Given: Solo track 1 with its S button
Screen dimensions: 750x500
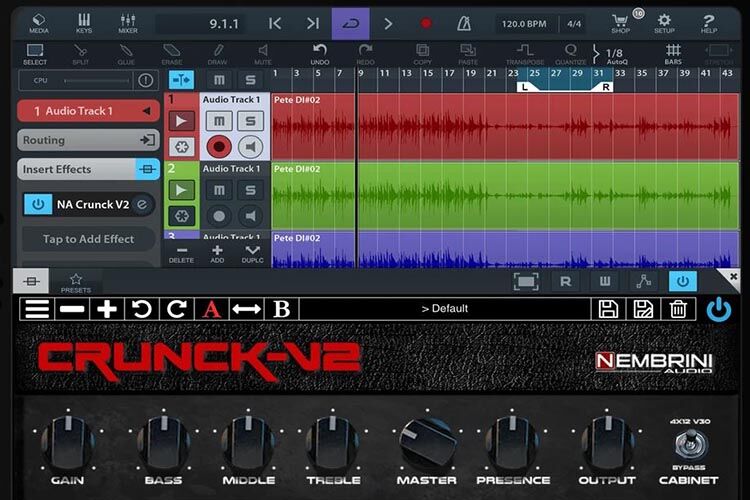Looking at the screenshot, I should tap(250, 121).
